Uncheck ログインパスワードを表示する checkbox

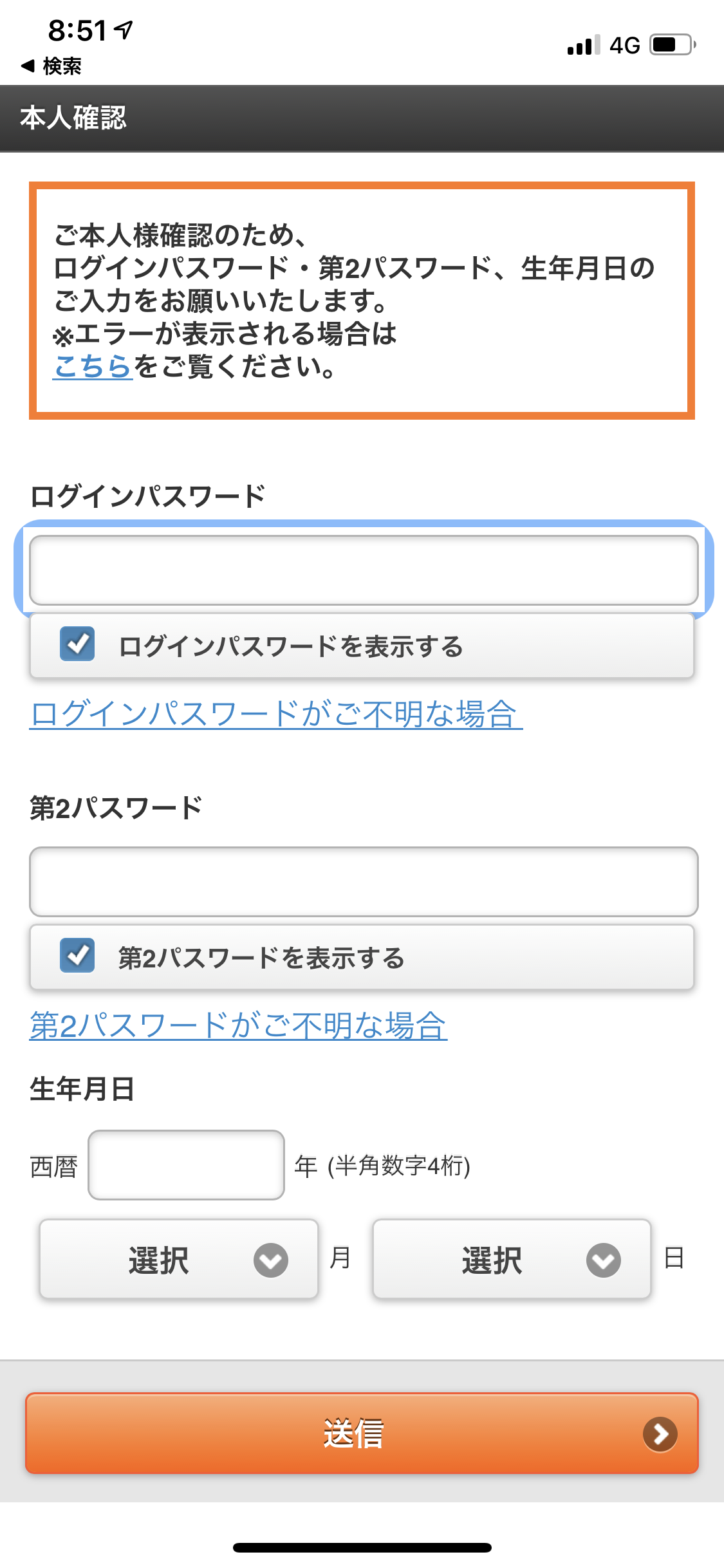[x=77, y=644]
